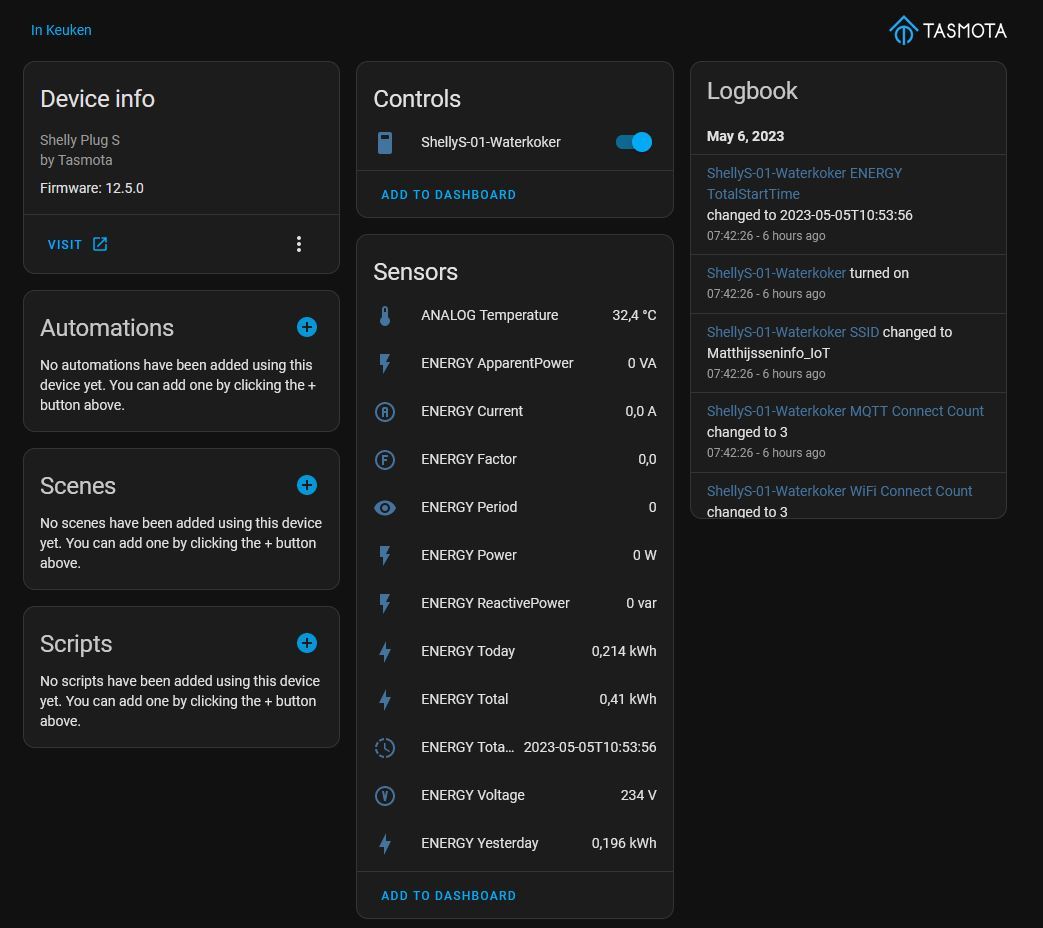Image resolution: width=1043 pixels, height=928 pixels.
Task: Open ShellyS-01-Waterkoker SSID logbook entry
Action: click(x=792, y=332)
